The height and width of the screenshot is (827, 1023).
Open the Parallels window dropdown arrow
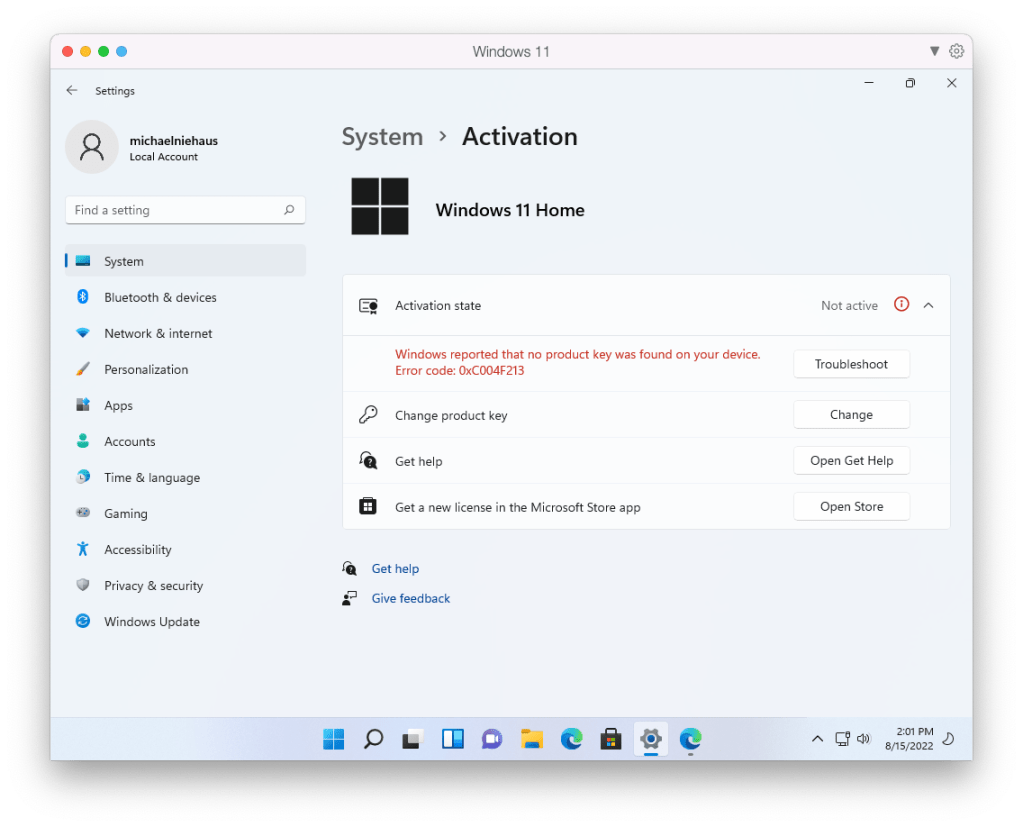tap(934, 51)
